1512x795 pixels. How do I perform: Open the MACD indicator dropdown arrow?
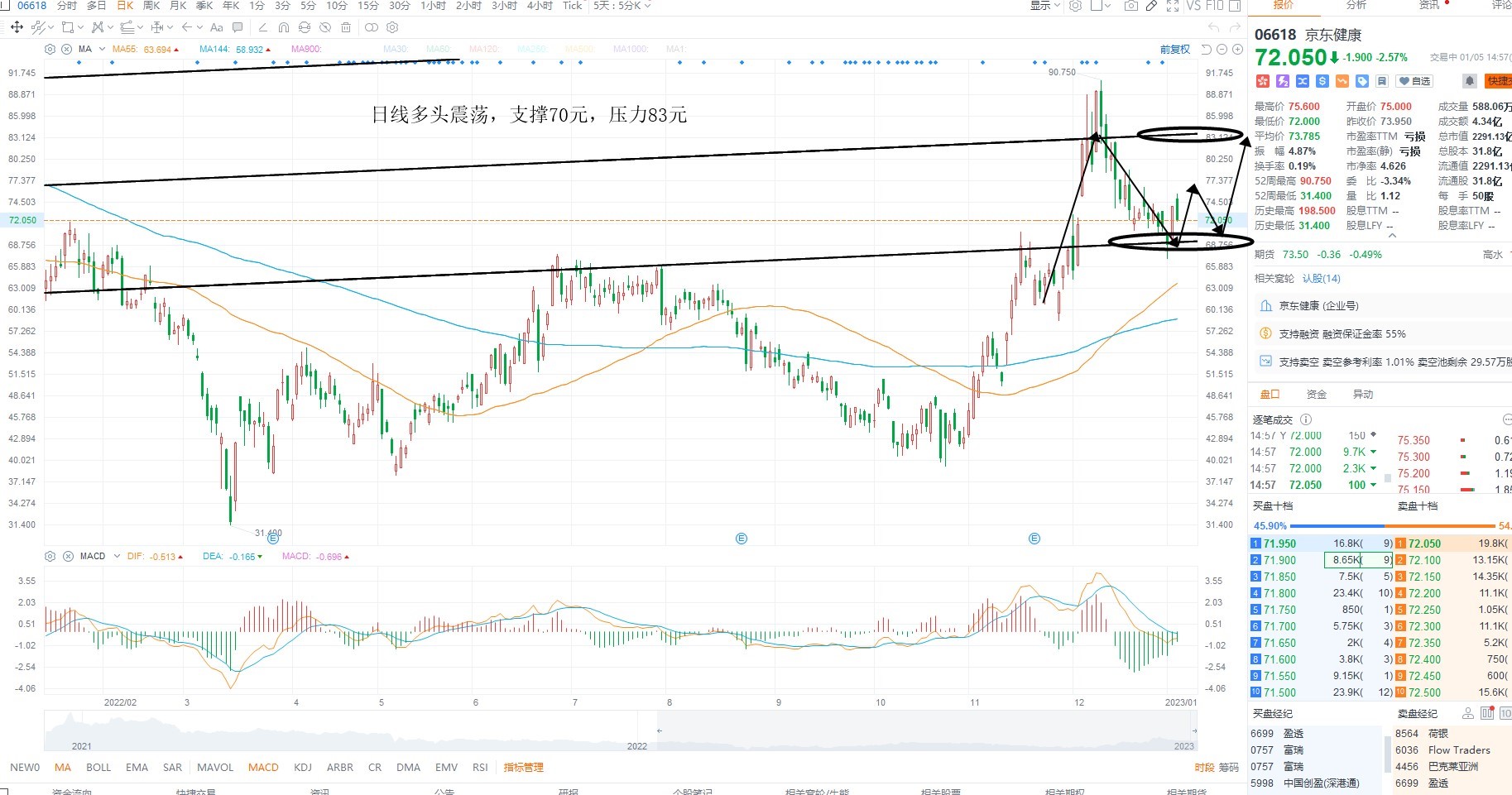[117, 556]
